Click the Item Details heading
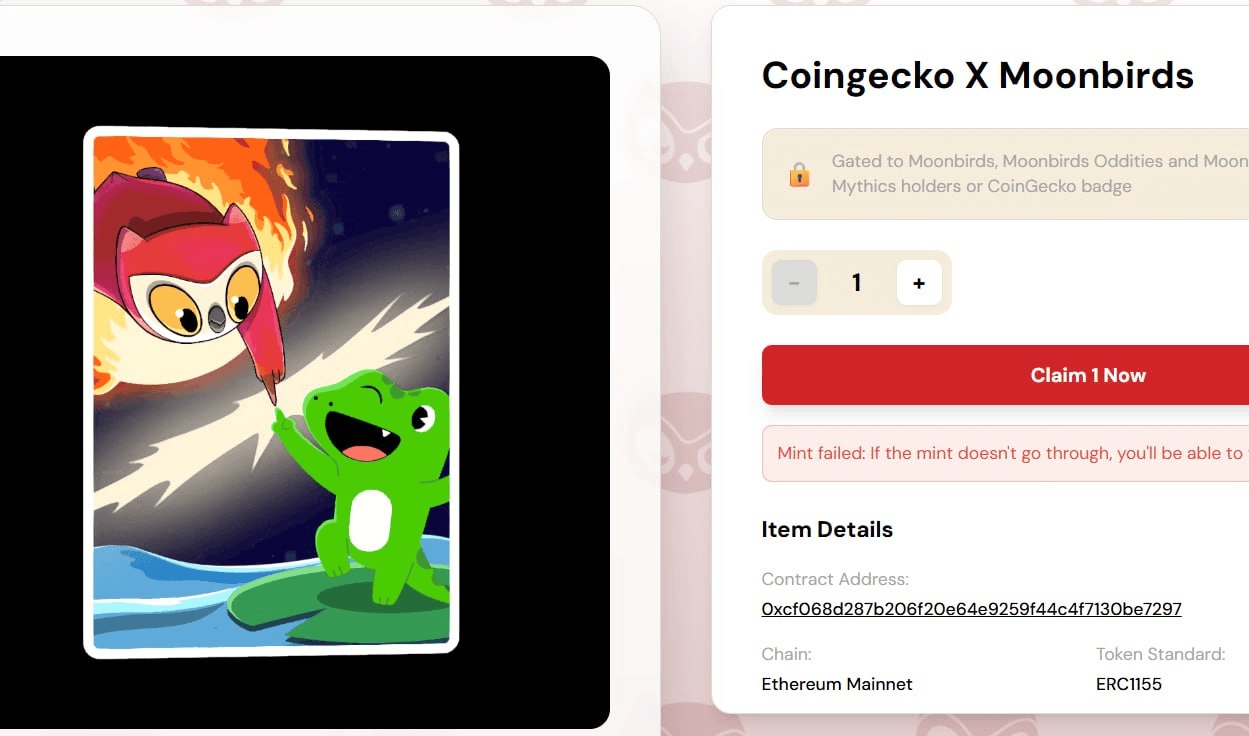Screen dimensions: 1249x736 click(827, 529)
